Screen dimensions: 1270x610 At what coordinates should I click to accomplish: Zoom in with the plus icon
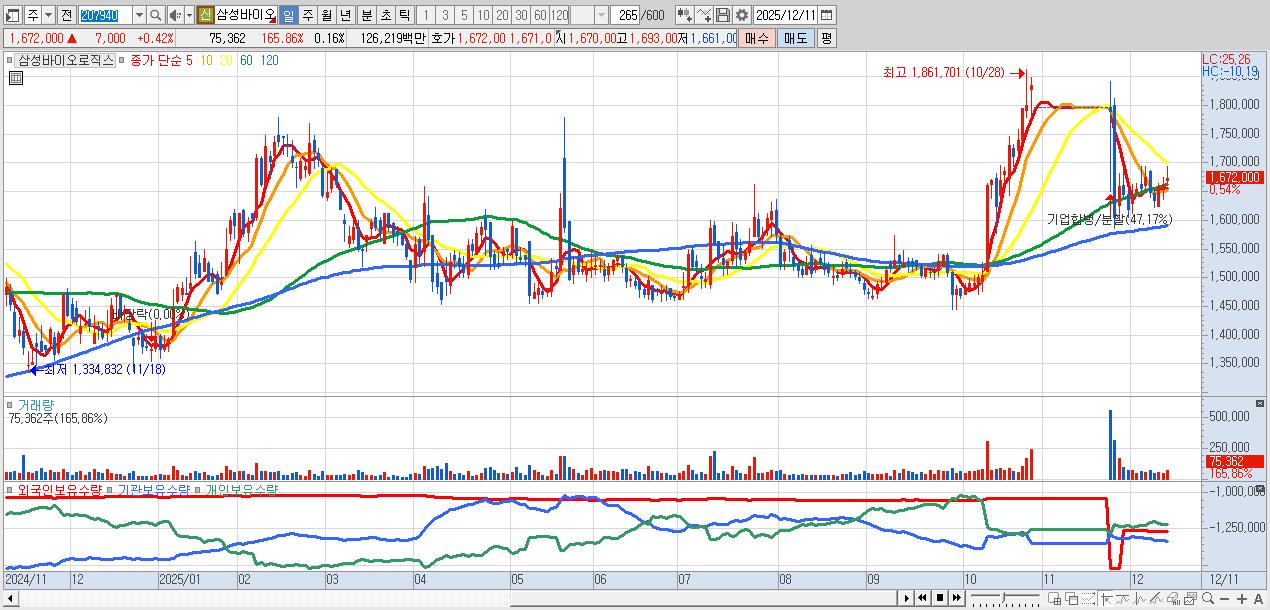1242,598
